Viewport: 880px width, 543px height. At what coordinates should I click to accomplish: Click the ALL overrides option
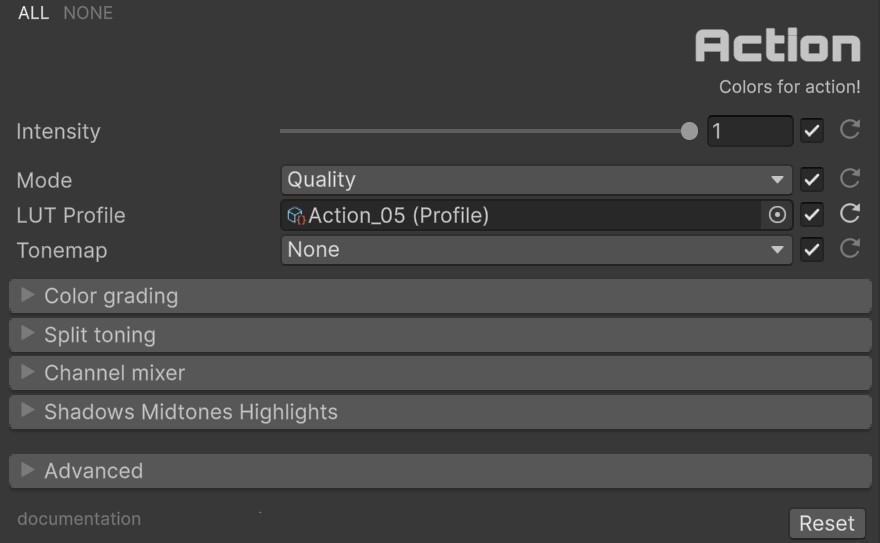point(33,13)
